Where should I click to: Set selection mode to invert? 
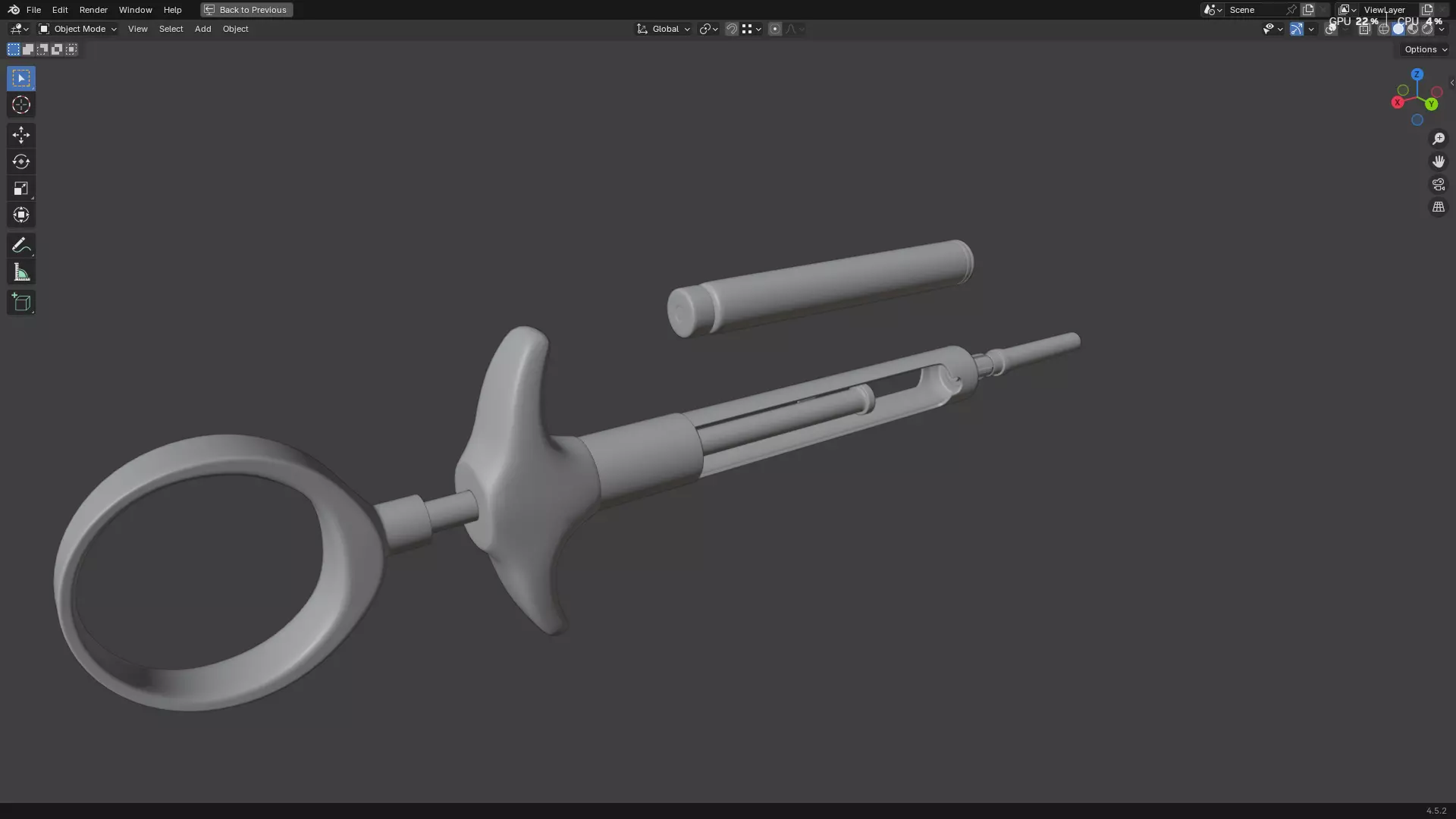57,49
